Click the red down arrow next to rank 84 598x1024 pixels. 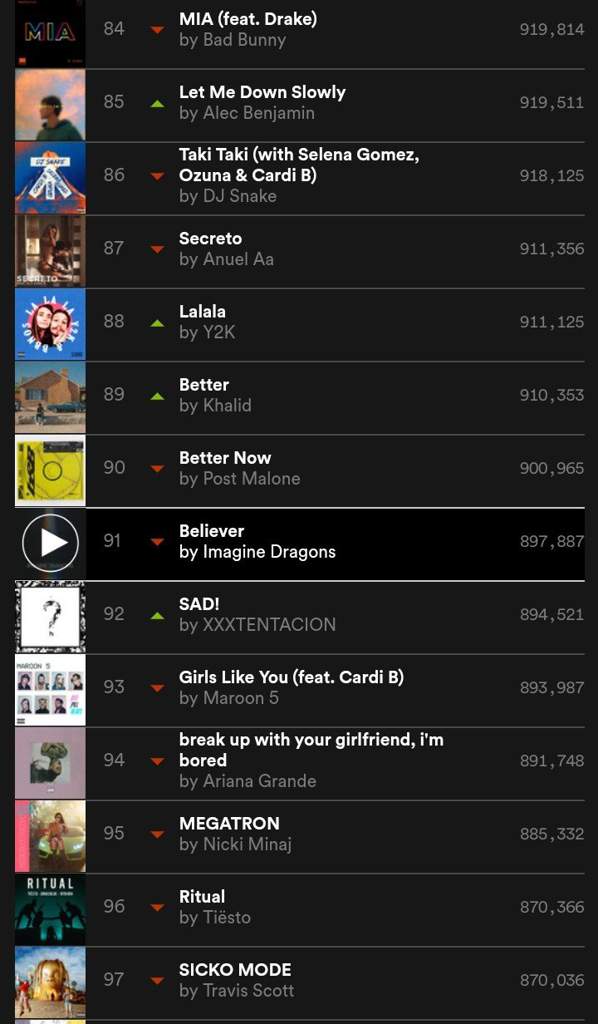tap(157, 30)
